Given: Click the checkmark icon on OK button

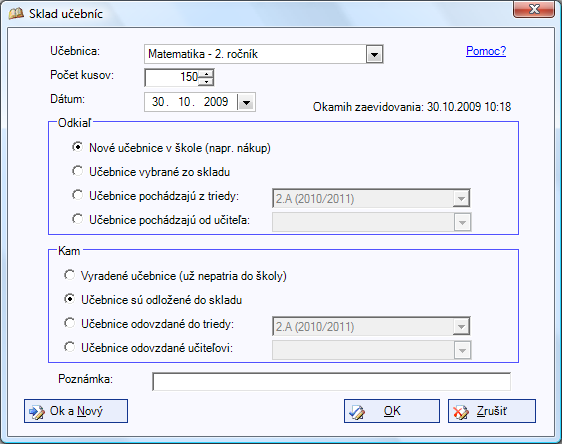Looking at the screenshot, I should [357, 412].
